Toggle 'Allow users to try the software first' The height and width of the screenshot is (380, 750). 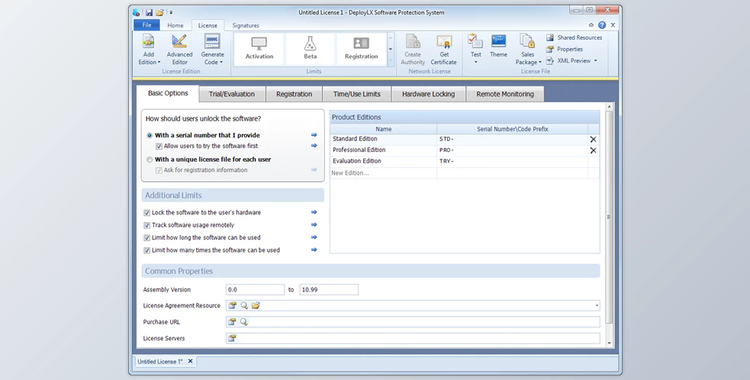(x=159, y=146)
